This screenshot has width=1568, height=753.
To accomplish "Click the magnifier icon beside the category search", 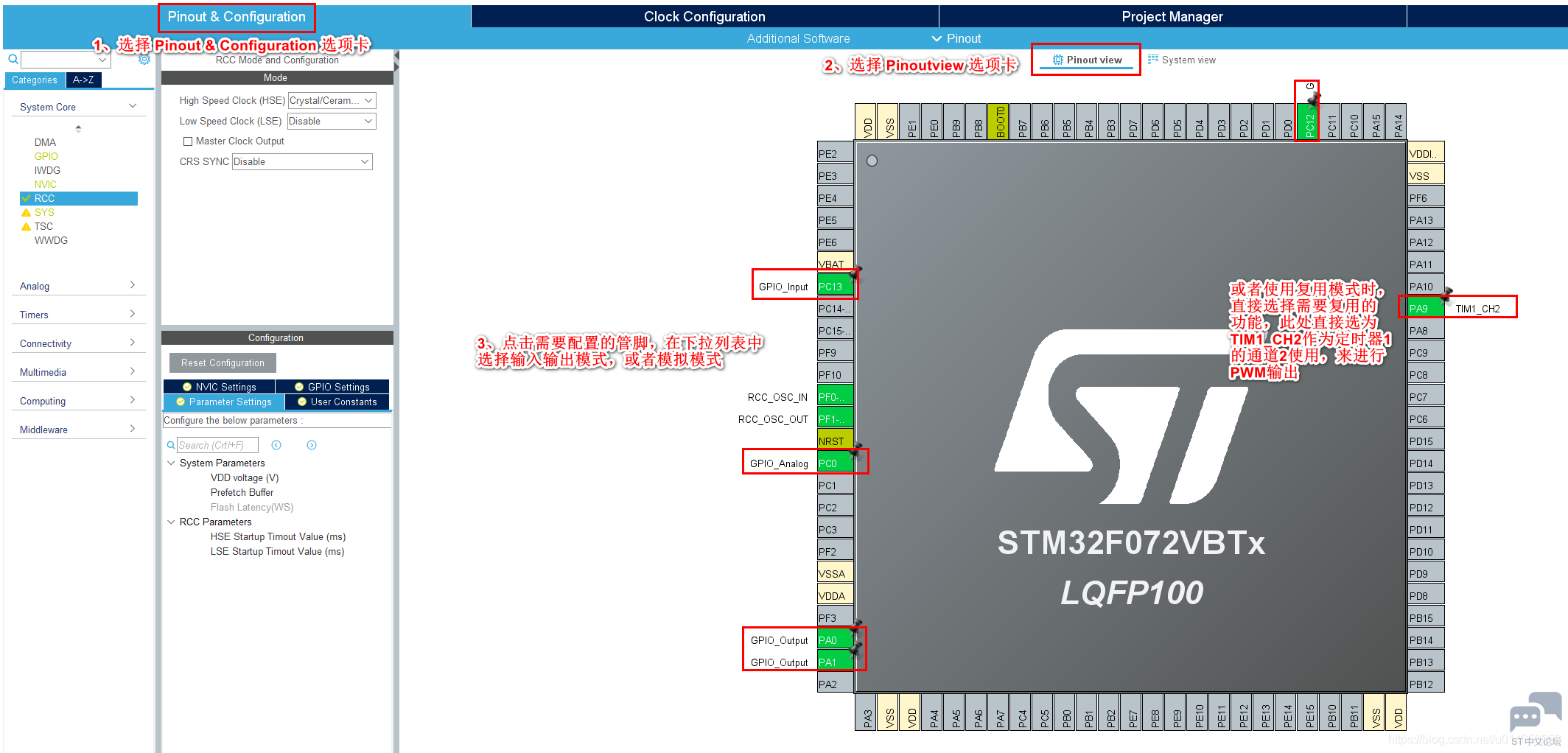I will [x=13, y=60].
